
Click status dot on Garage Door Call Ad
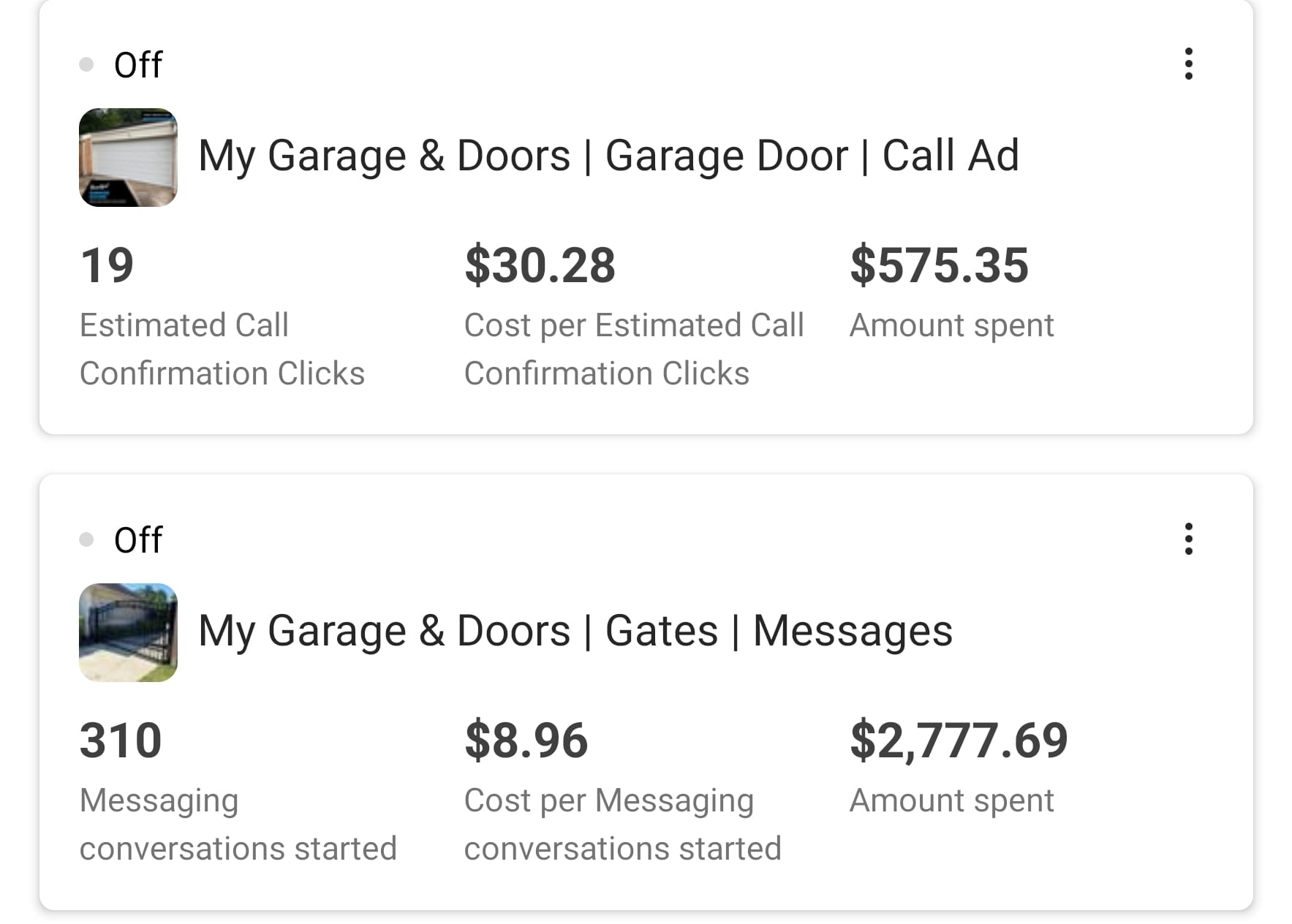click(86, 65)
